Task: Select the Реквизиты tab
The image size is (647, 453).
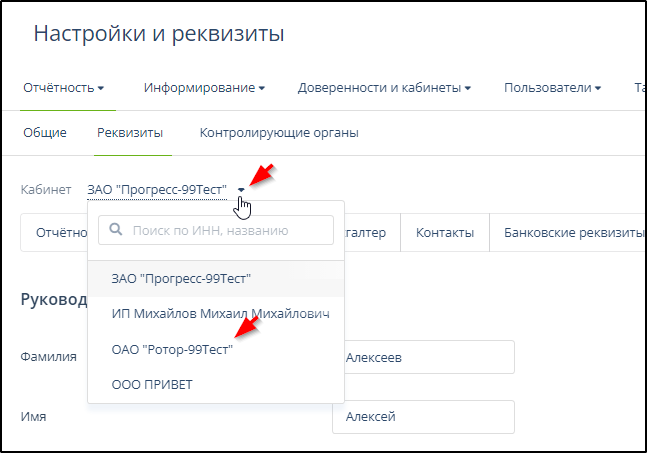Action: pos(129,132)
